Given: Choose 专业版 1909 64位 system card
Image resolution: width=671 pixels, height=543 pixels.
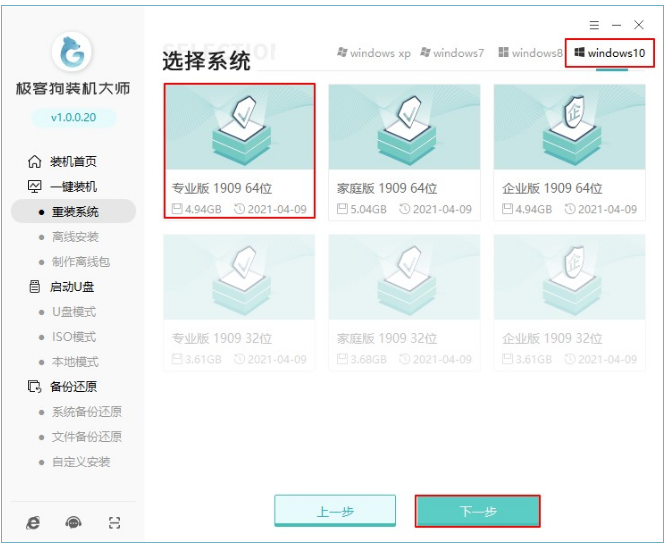Looking at the screenshot, I should [239, 152].
